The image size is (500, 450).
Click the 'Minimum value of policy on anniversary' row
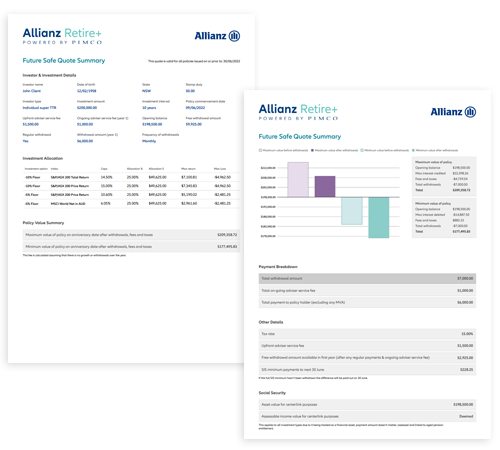pos(131,247)
